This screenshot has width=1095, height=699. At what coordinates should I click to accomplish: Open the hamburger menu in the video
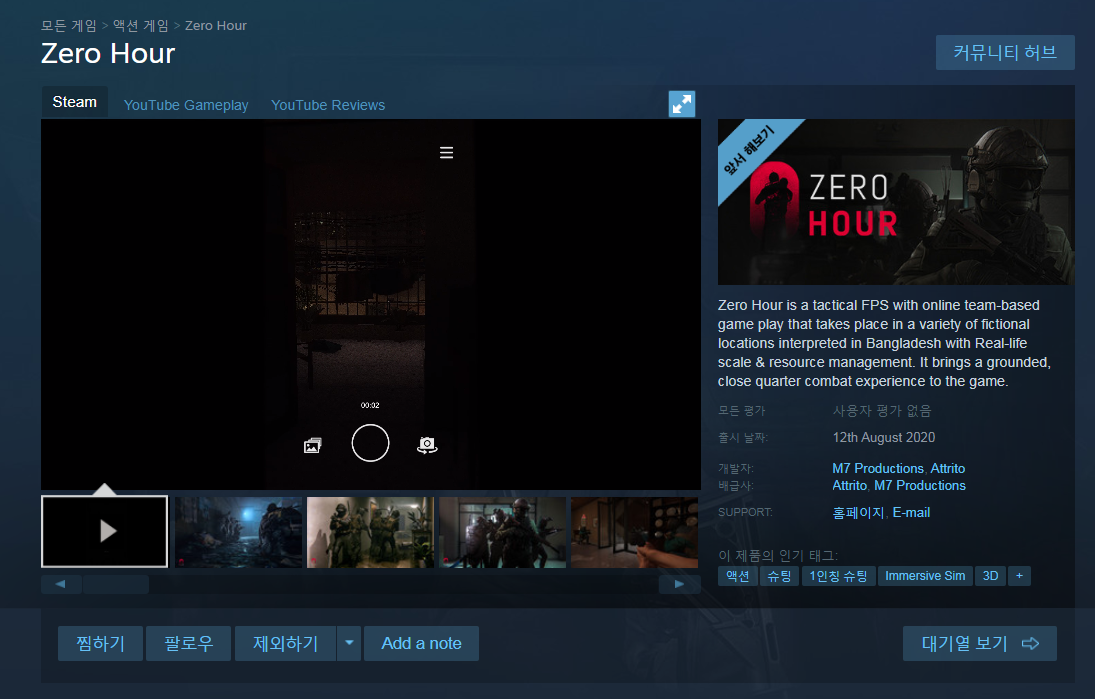(446, 152)
